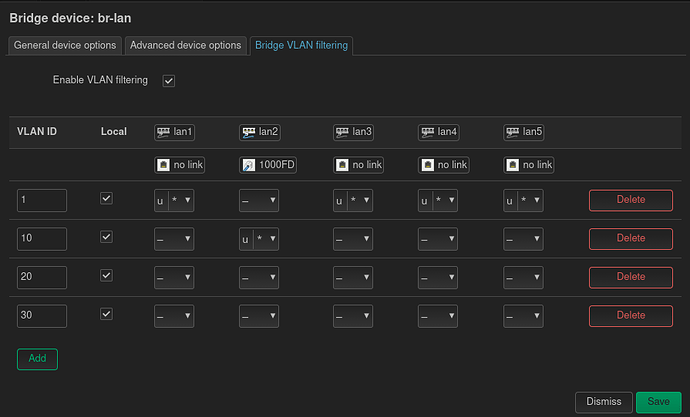
Task: Delete the VLAN 20 row
Action: point(630,277)
